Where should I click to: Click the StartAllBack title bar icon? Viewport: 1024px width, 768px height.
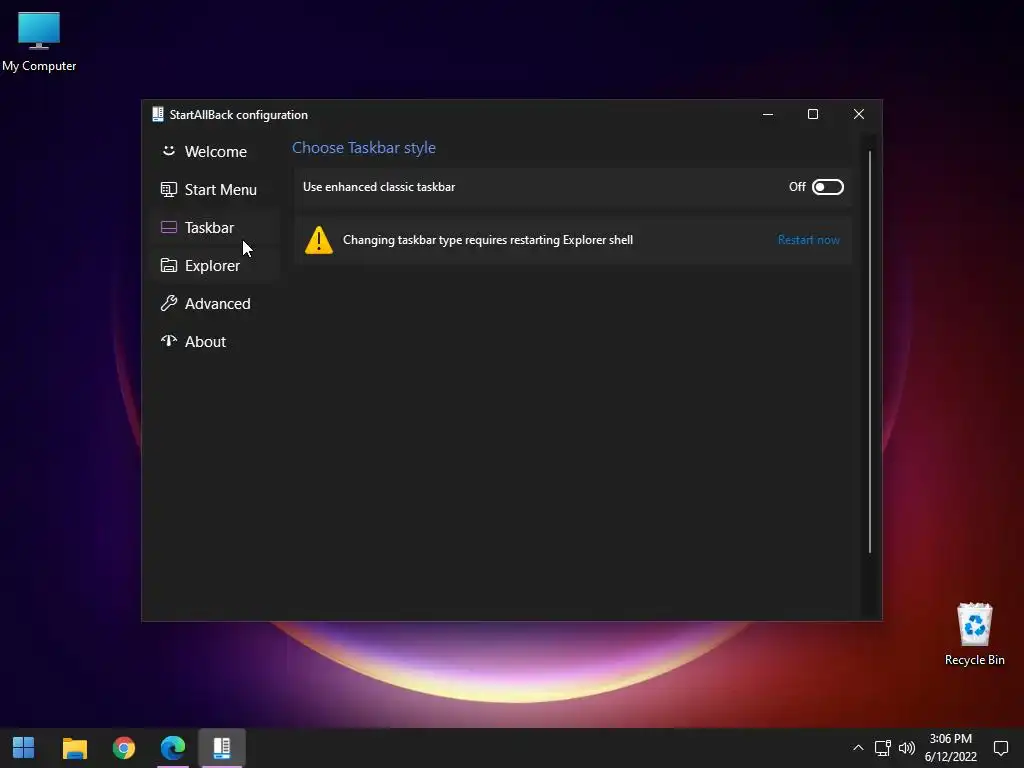(157, 114)
